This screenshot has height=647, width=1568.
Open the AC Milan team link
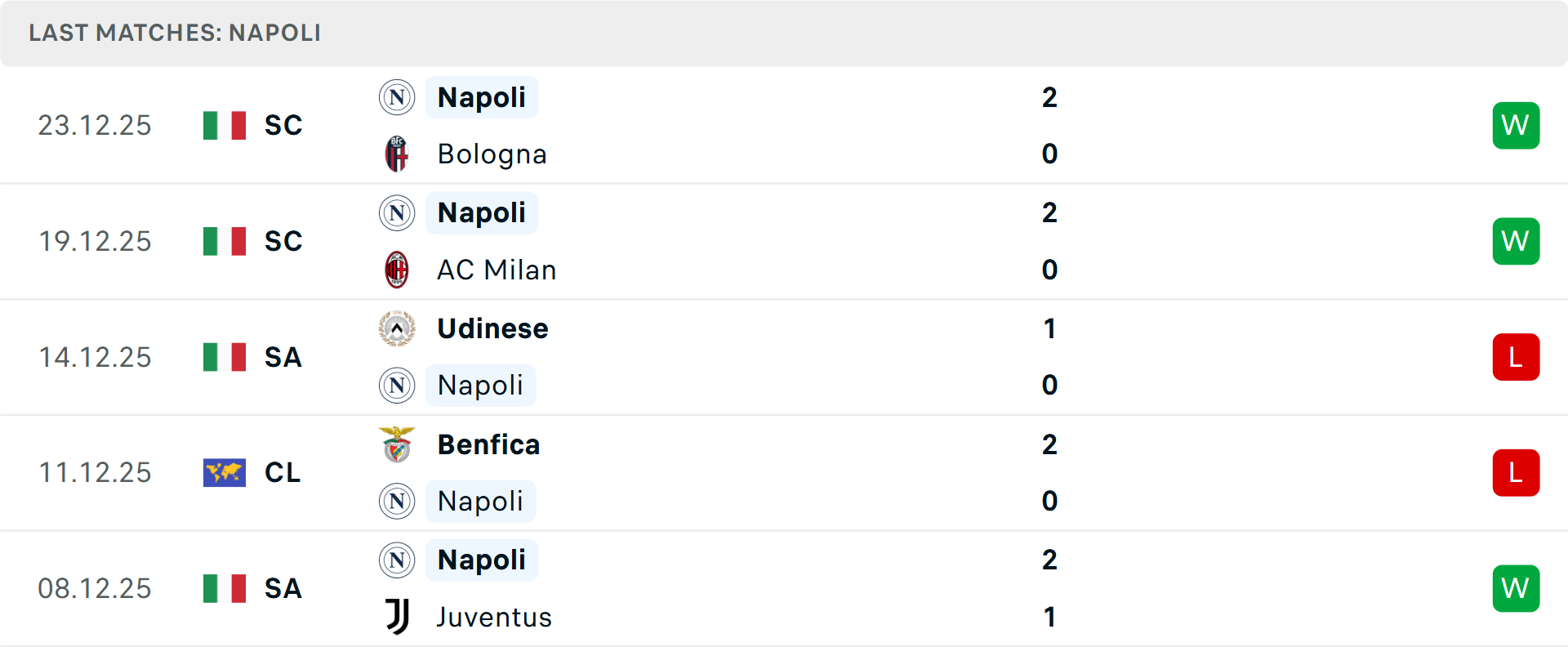[497, 270]
